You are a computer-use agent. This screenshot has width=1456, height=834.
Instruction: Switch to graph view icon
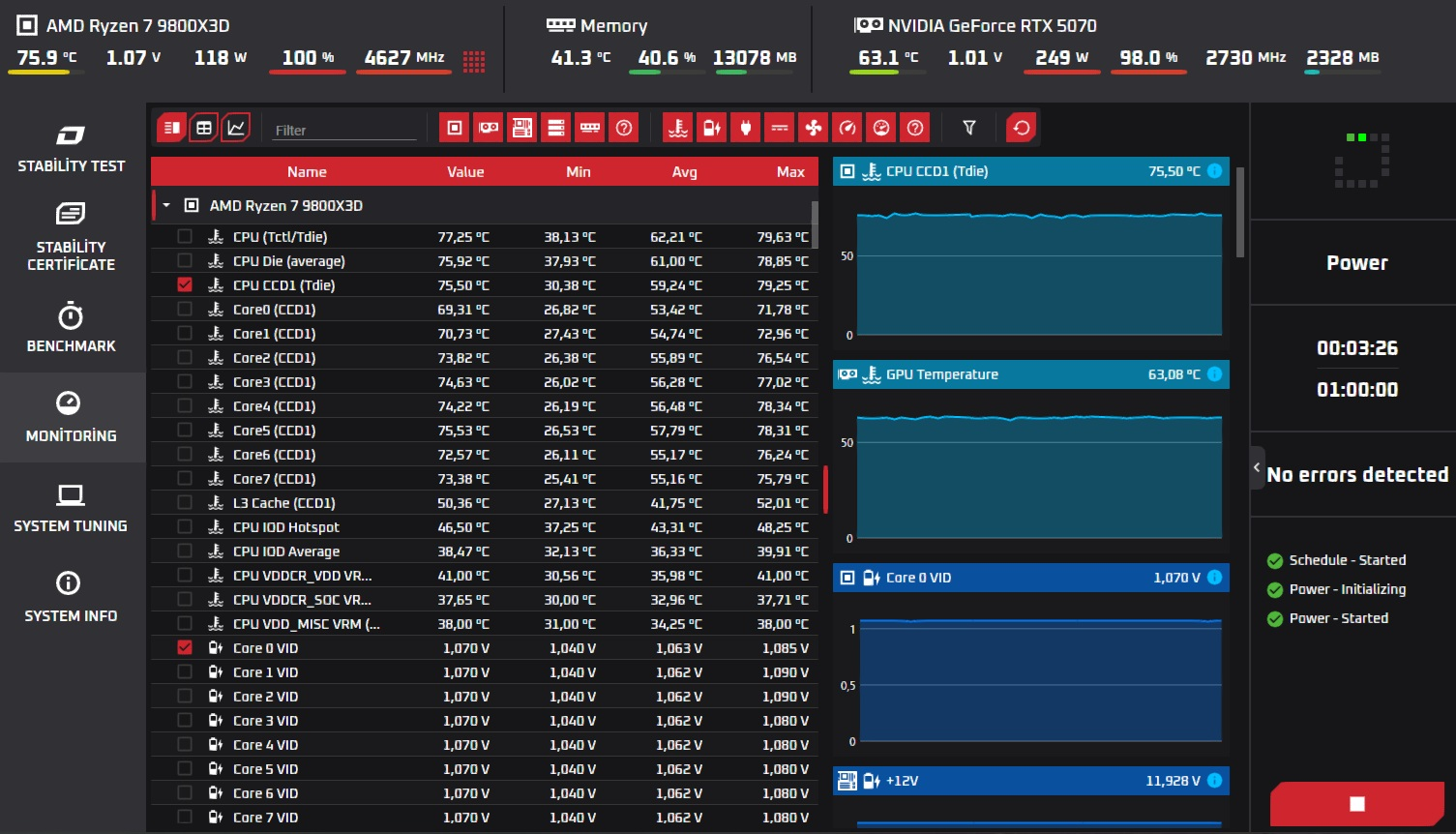click(x=236, y=128)
